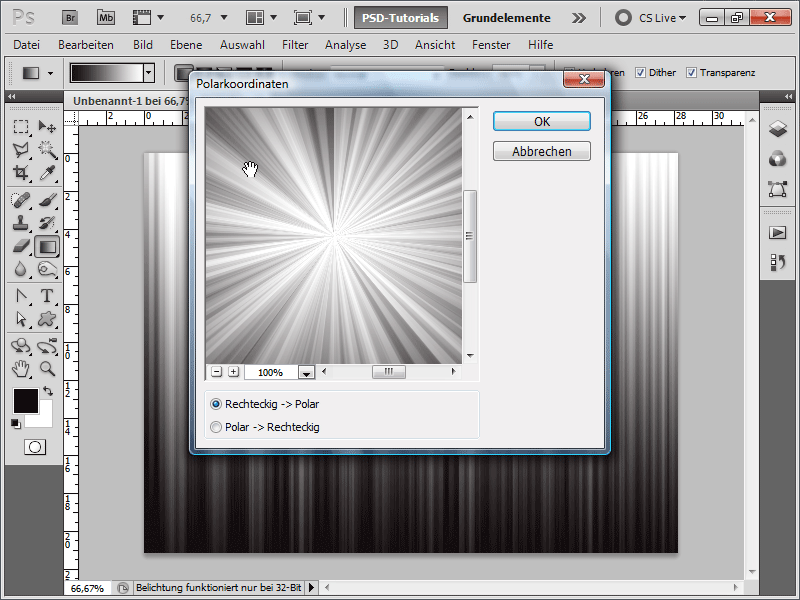Open the Layers panel icon

coord(778,129)
